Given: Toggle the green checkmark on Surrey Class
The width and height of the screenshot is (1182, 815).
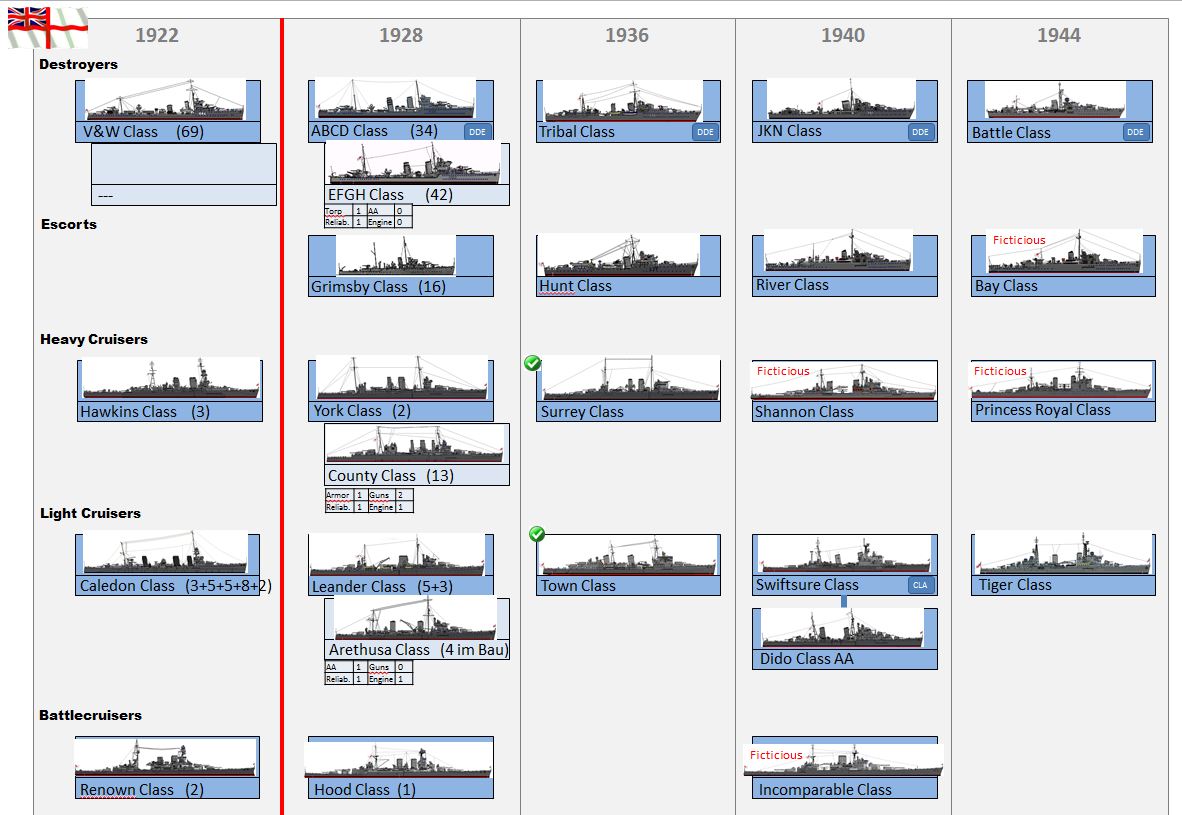Looking at the screenshot, I should pos(533,363).
